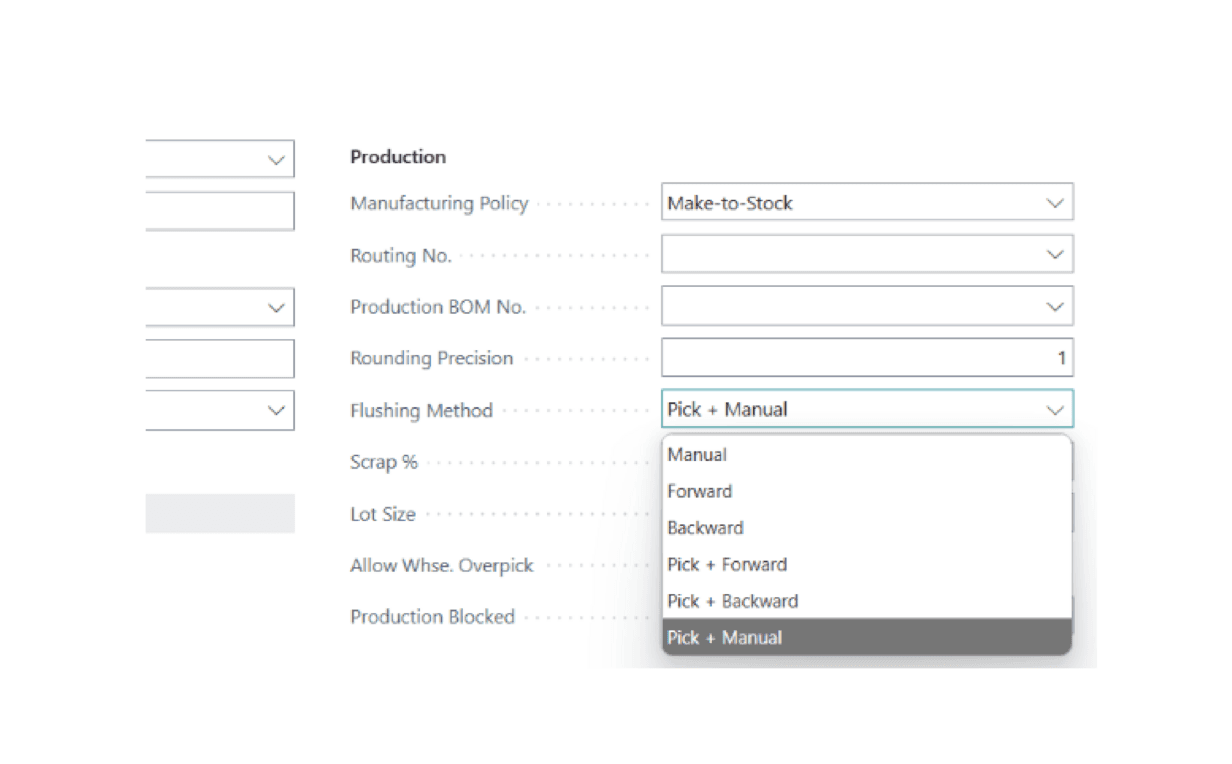The height and width of the screenshot is (764, 1232).
Task: Open the topmost cut-off dropdown left of Production
Action: coord(276,160)
